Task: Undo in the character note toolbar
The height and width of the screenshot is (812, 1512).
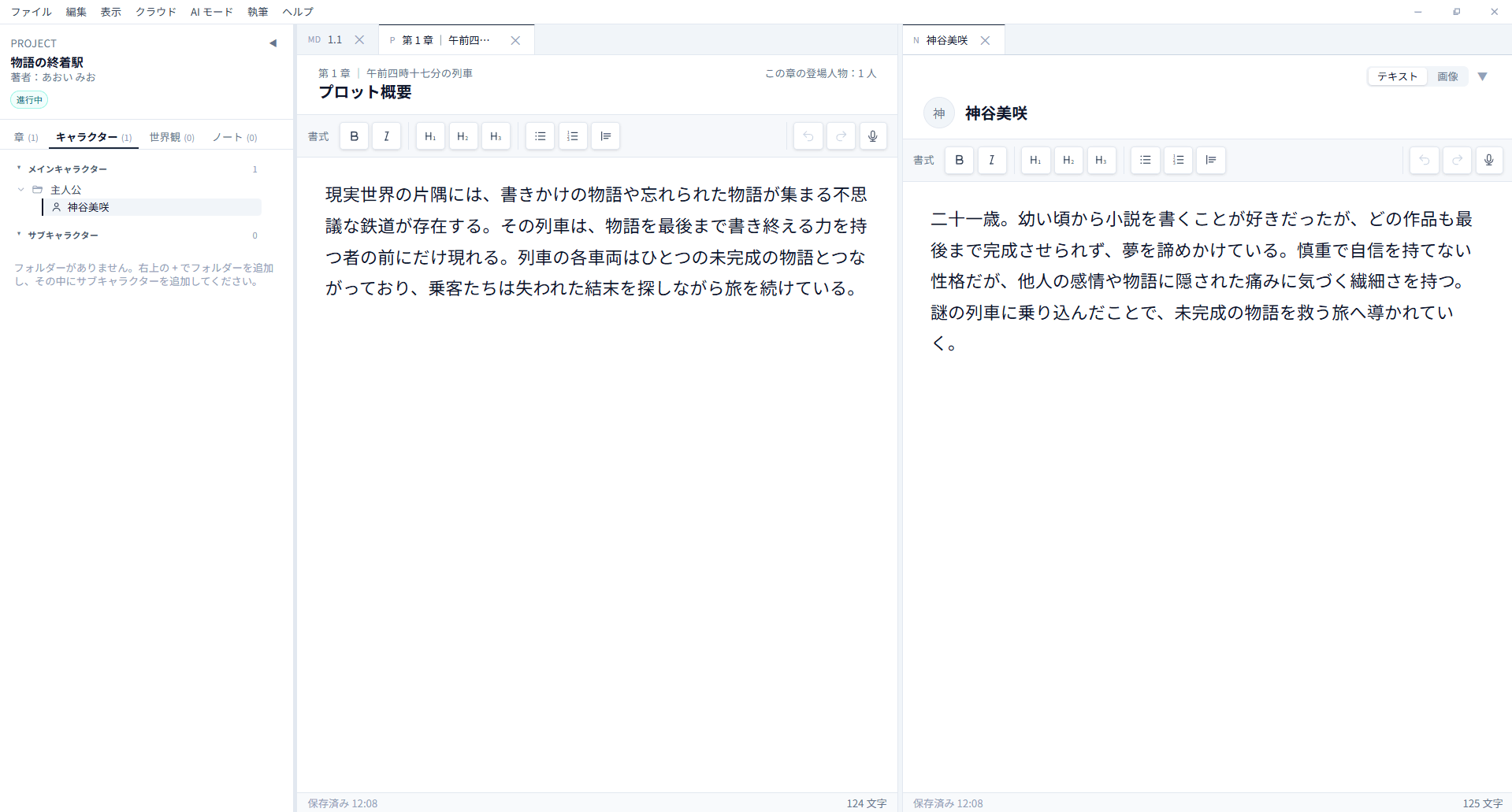Action: (1425, 160)
